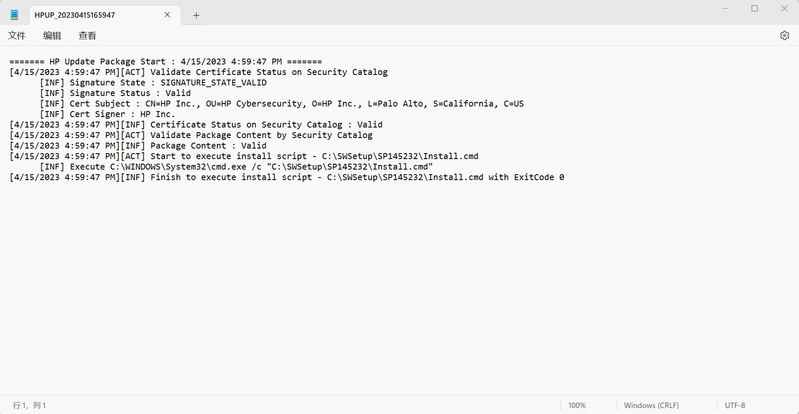Open the 文件 menu
The width and height of the screenshot is (799, 414).
(17, 36)
